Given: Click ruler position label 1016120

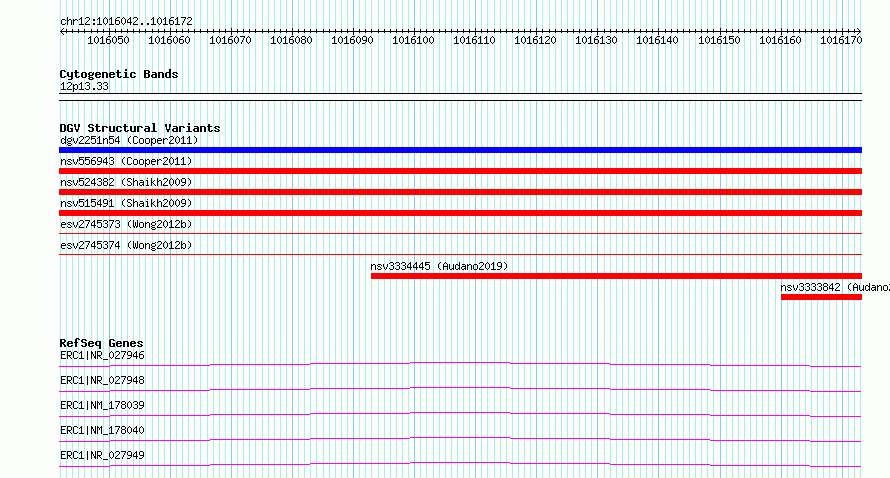Looking at the screenshot, I should (535, 40).
